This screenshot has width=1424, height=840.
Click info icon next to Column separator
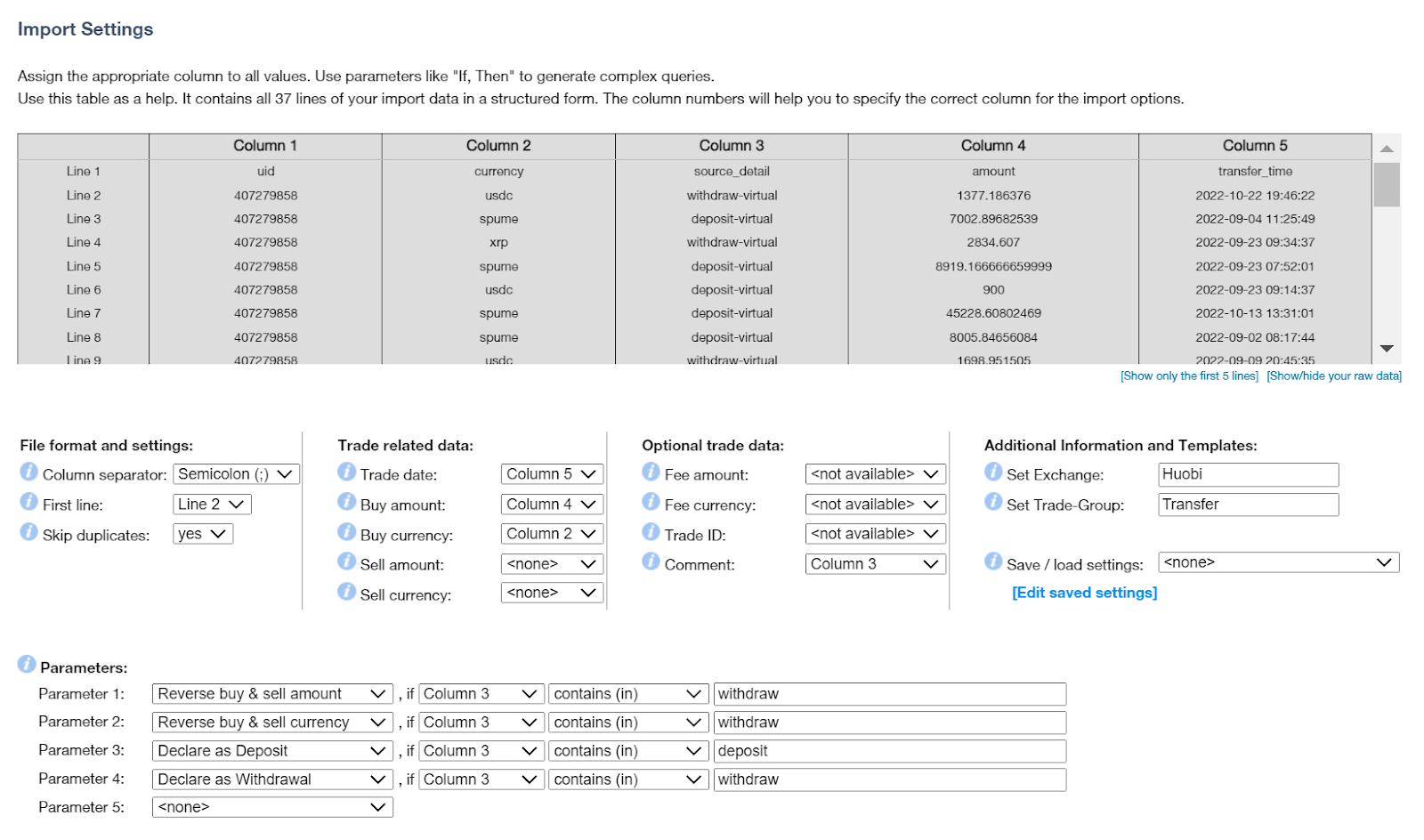pyautogui.click(x=28, y=472)
